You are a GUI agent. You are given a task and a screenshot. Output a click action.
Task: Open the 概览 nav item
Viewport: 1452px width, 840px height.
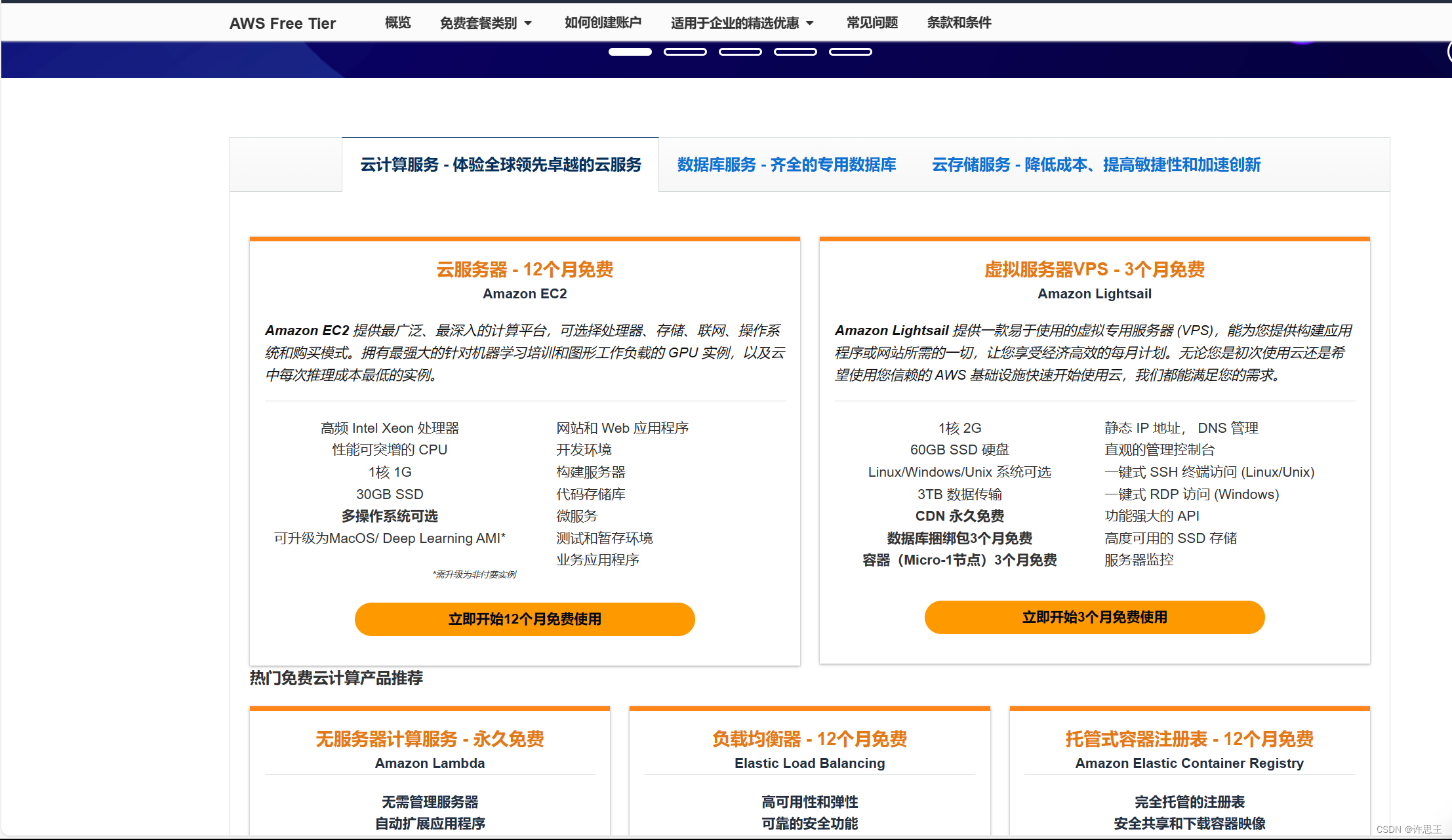click(x=397, y=23)
